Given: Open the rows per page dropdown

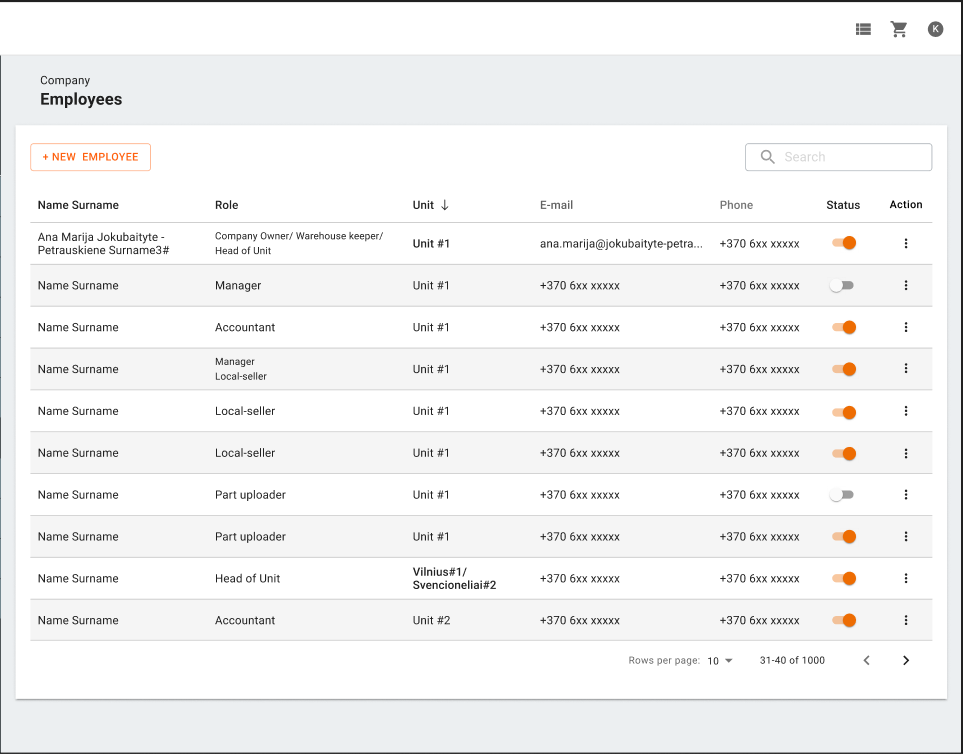Looking at the screenshot, I should (x=720, y=661).
